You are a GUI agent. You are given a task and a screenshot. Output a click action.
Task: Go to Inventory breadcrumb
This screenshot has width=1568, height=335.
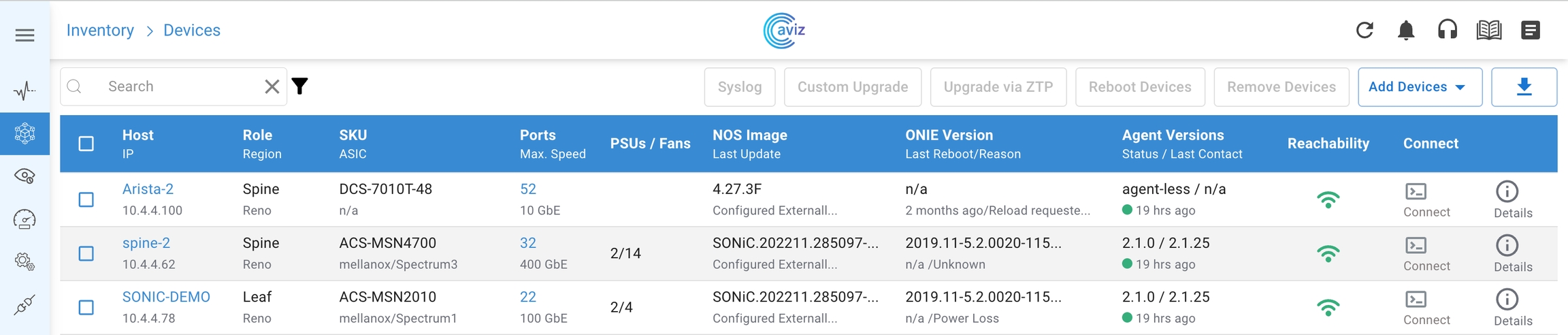pos(100,31)
